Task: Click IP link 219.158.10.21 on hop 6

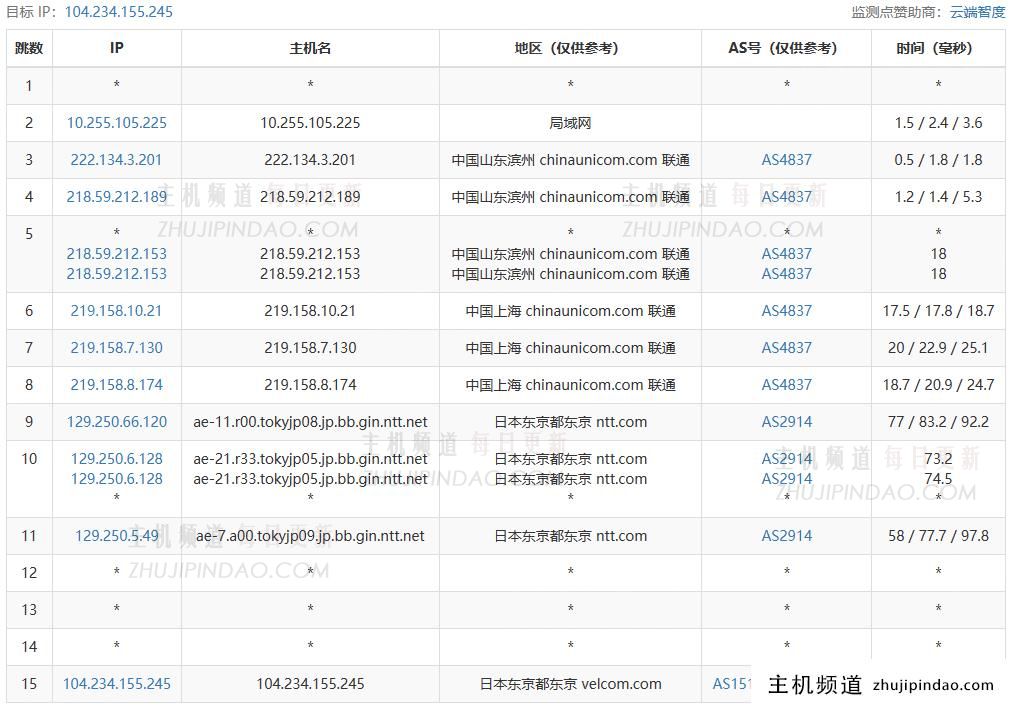Action: (x=116, y=311)
